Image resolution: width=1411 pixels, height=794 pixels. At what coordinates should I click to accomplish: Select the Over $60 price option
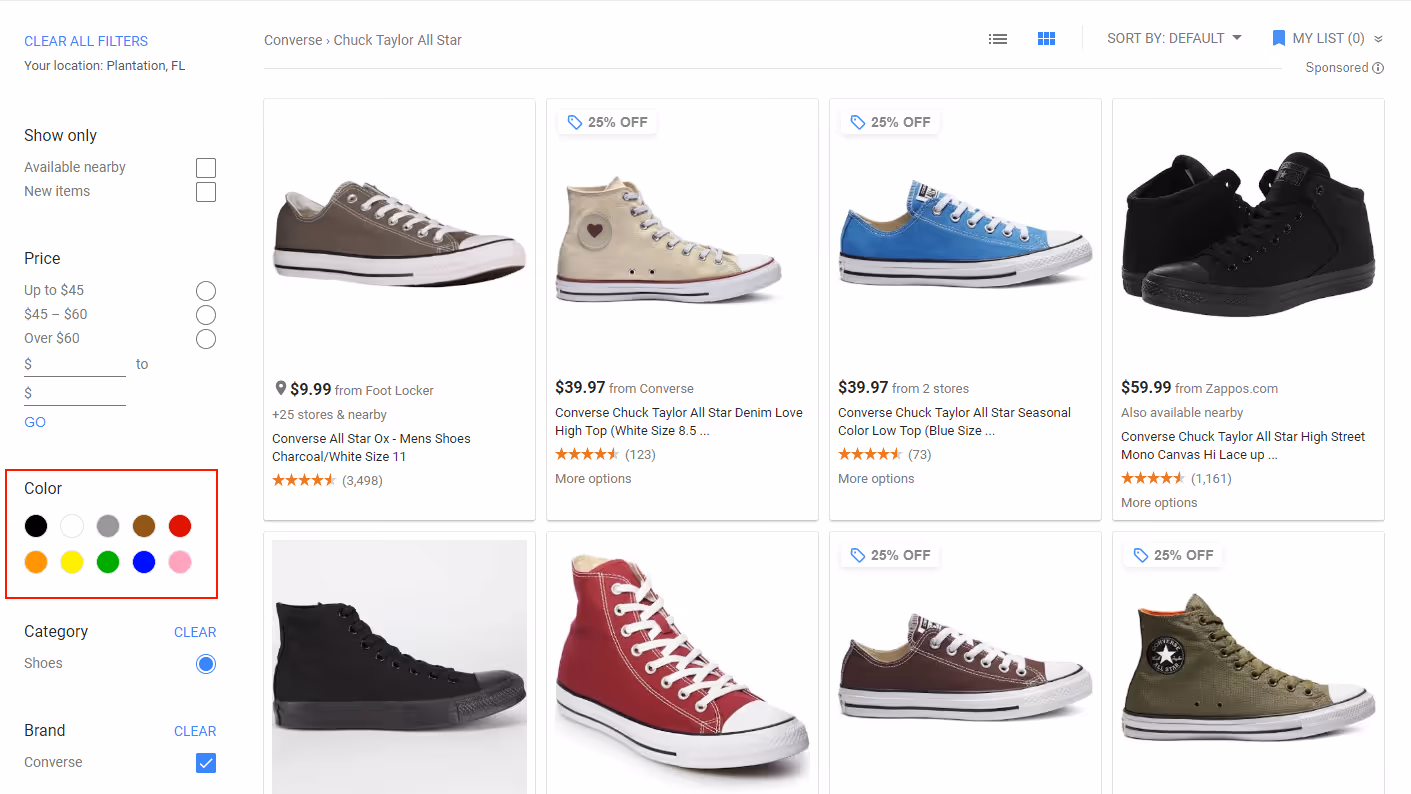click(206, 339)
